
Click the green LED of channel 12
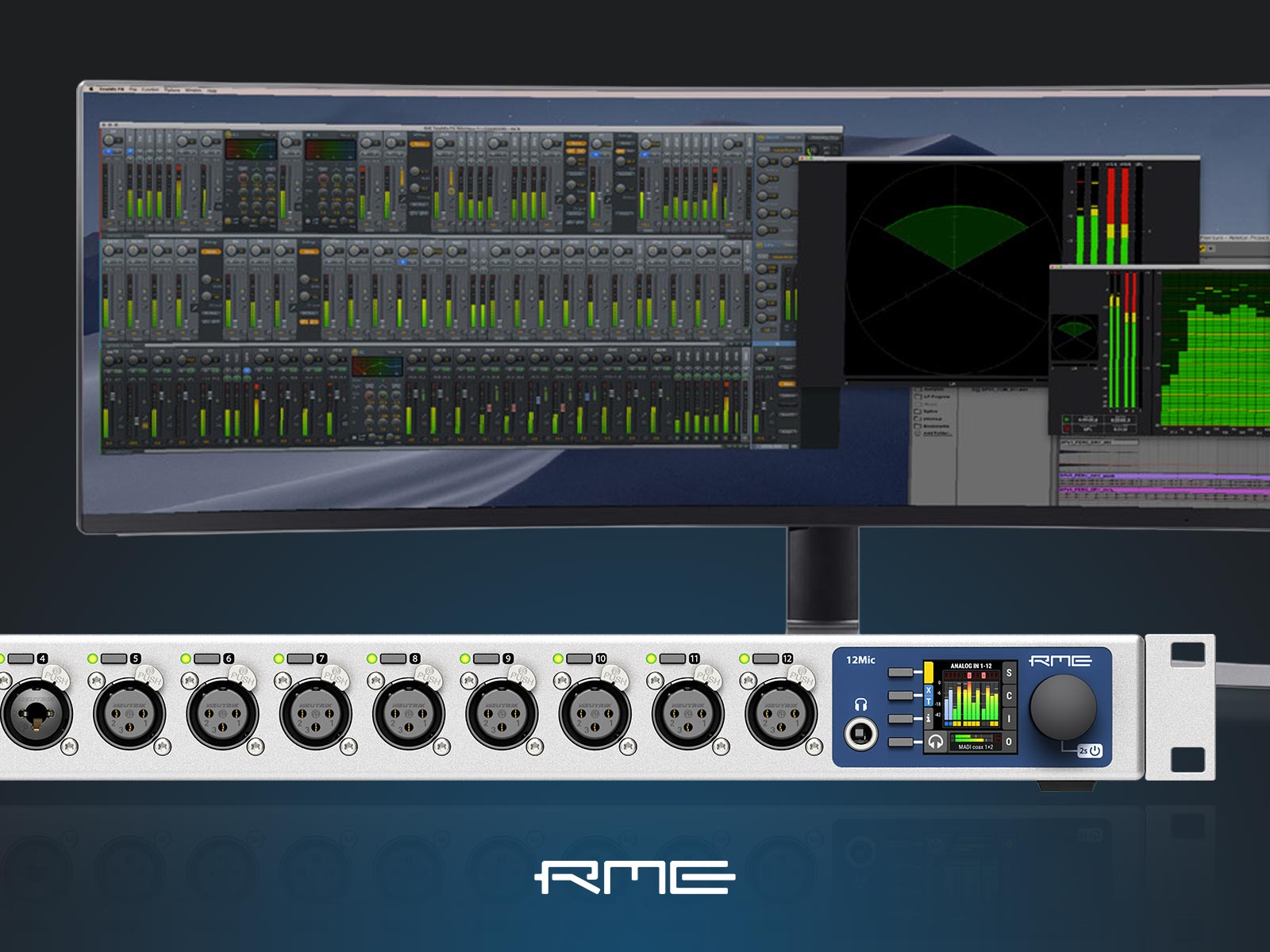pyautogui.click(x=745, y=658)
